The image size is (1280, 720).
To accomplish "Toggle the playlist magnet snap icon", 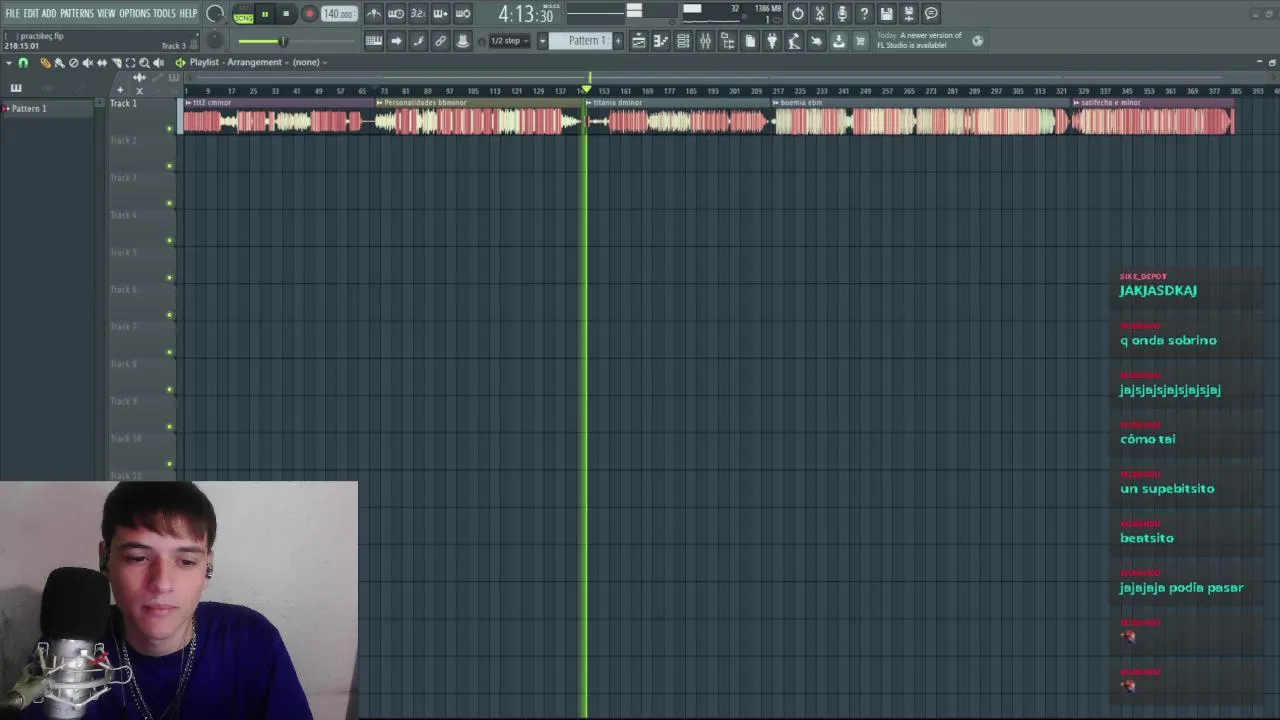I will 23,63.
